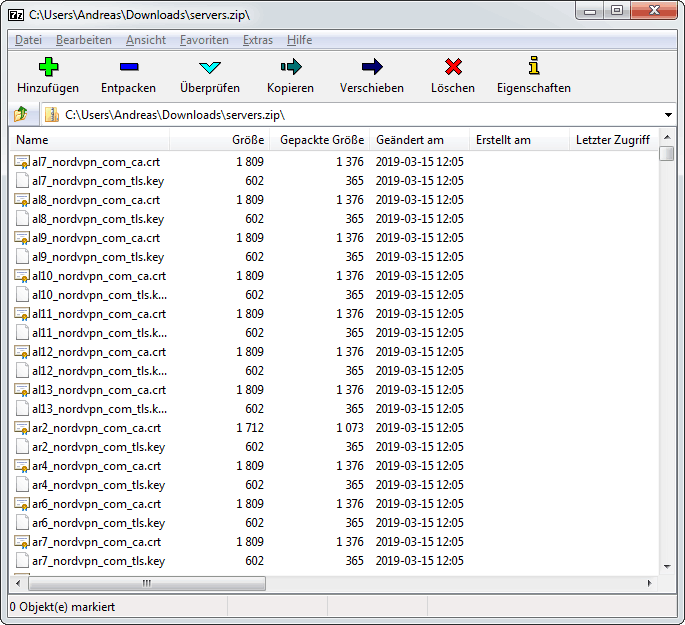Sort by Erstellt am column header
The height and width of the screenshot is (625, 685).
tap(519, 140)
